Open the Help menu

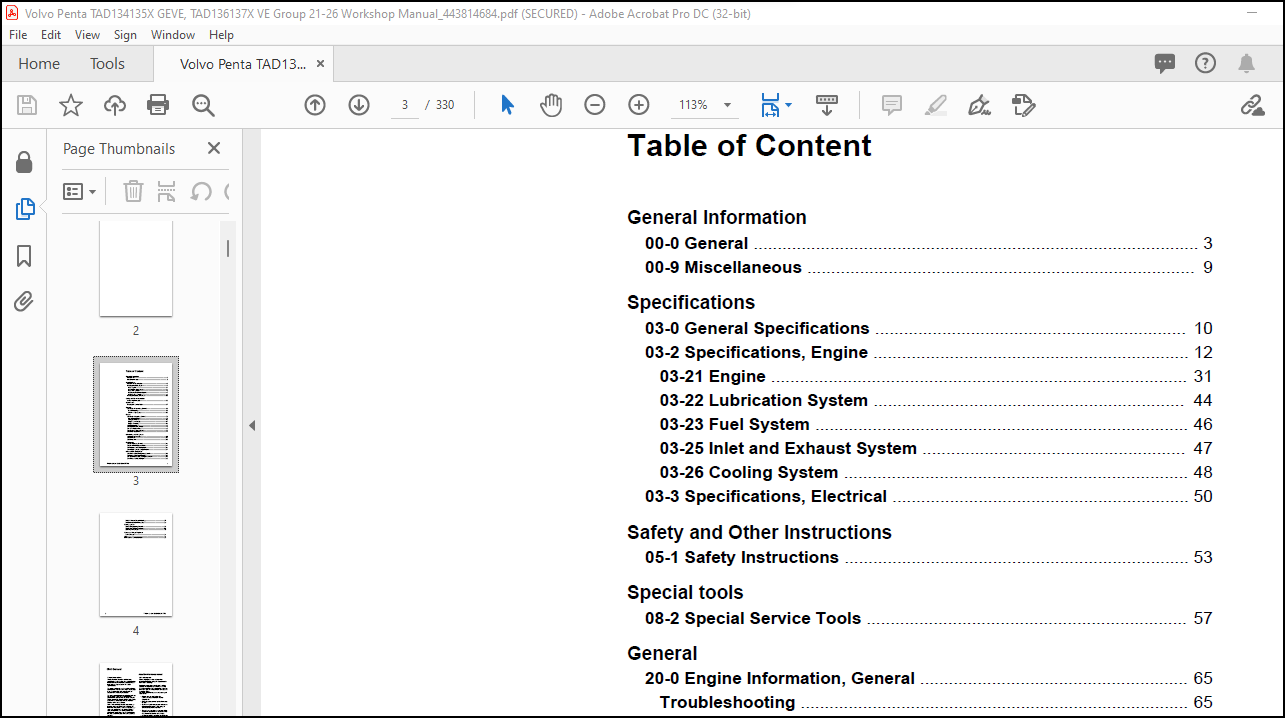coord(221,34)
